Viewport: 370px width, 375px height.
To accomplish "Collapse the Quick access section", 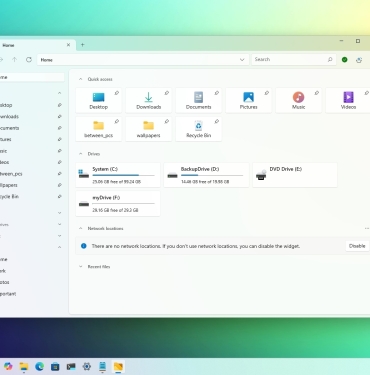I will click(80, 79).
